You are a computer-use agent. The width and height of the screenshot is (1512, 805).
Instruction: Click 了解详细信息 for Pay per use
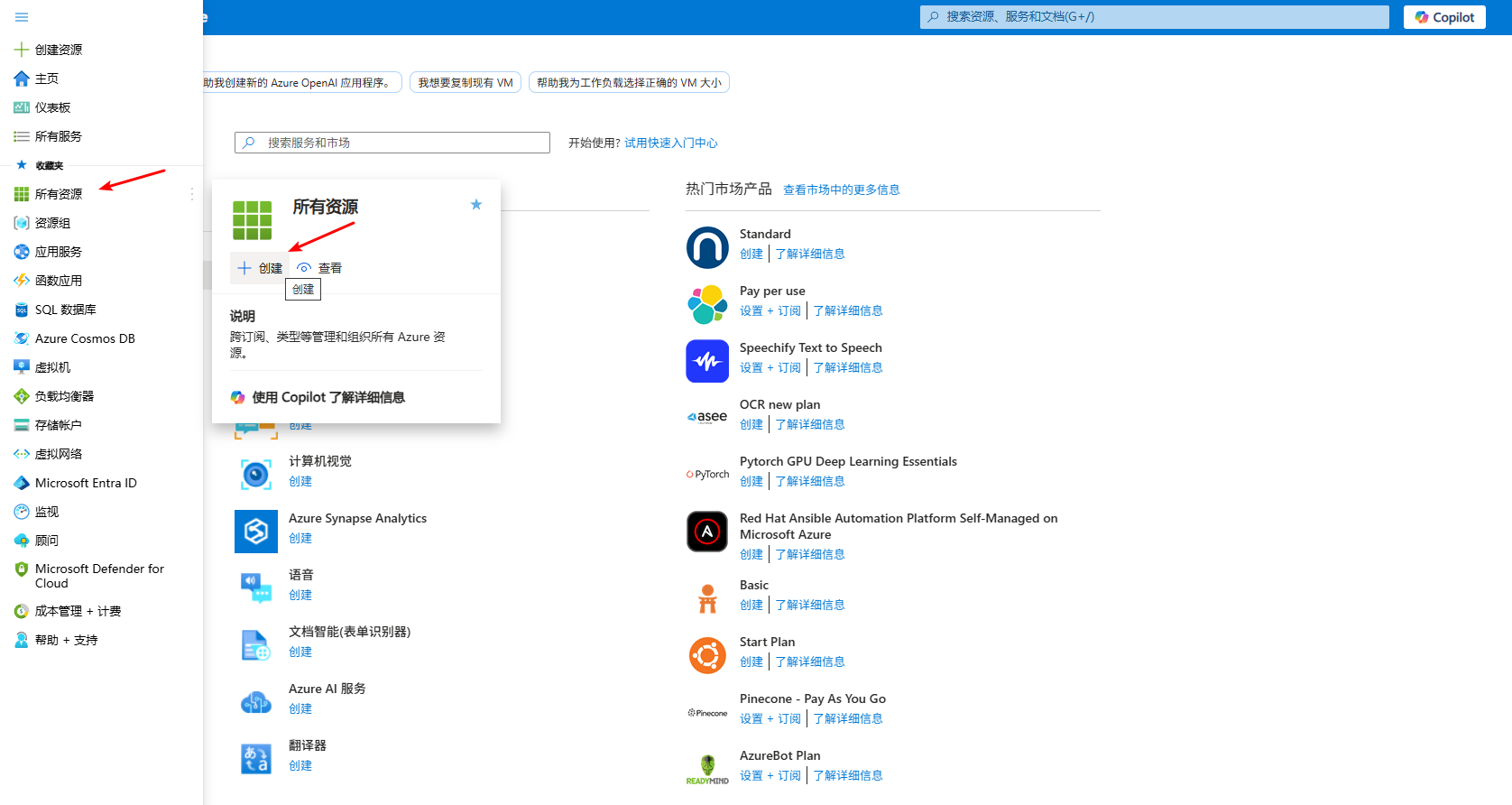pyautogui.click(x=848, y=310)
